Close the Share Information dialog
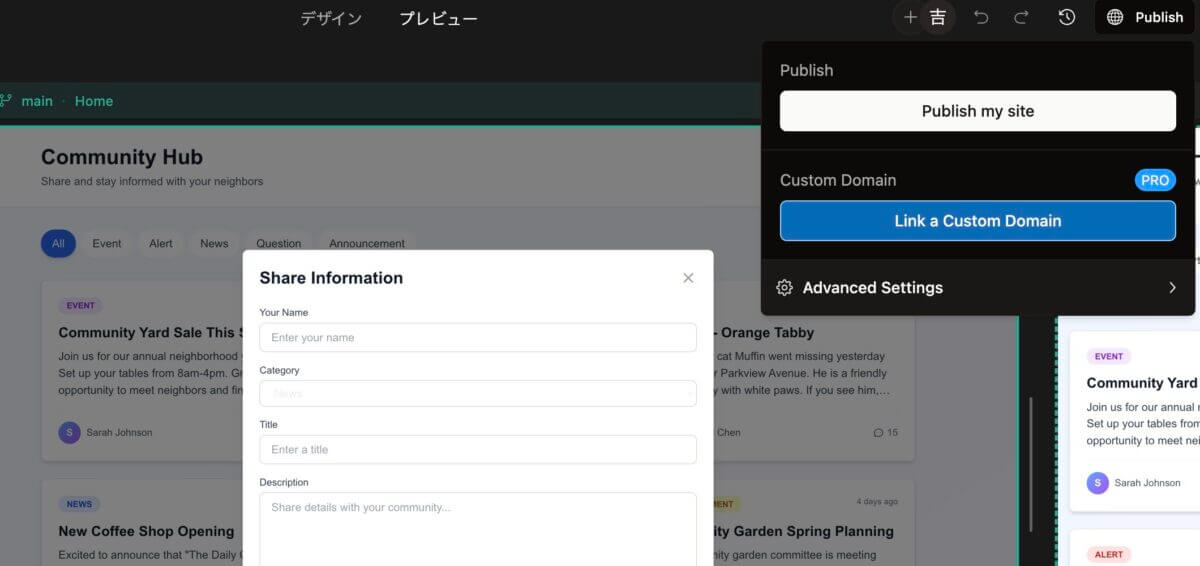 coord(688,278)
